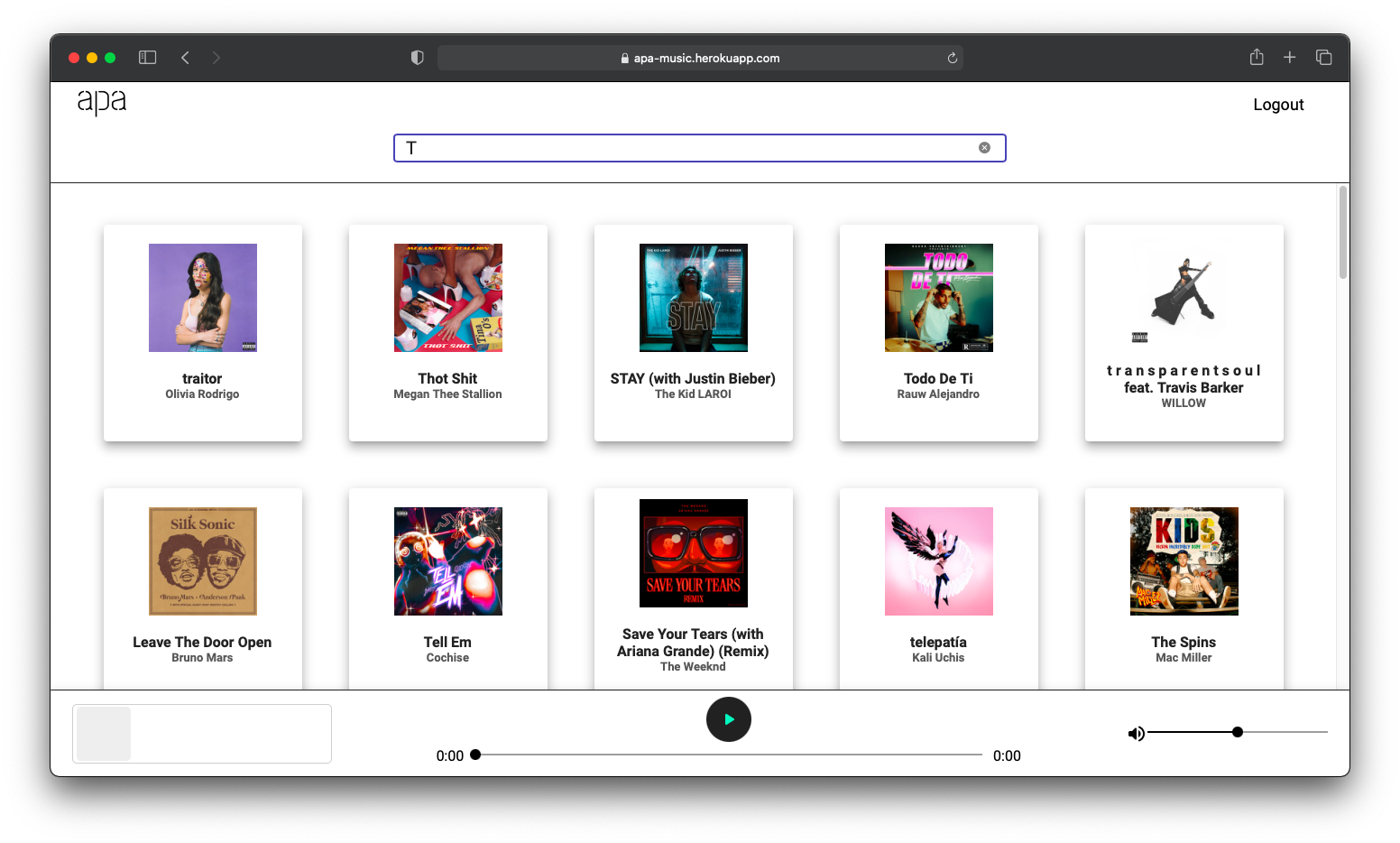Viewport: 1400px width, 843px height.
Task: Reload the page
Action: click(952, 58)
